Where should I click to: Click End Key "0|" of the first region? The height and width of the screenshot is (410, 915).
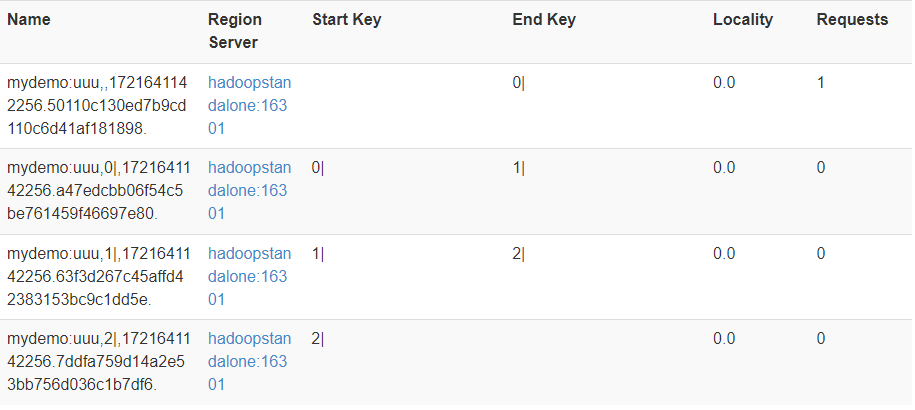[518, 83]
